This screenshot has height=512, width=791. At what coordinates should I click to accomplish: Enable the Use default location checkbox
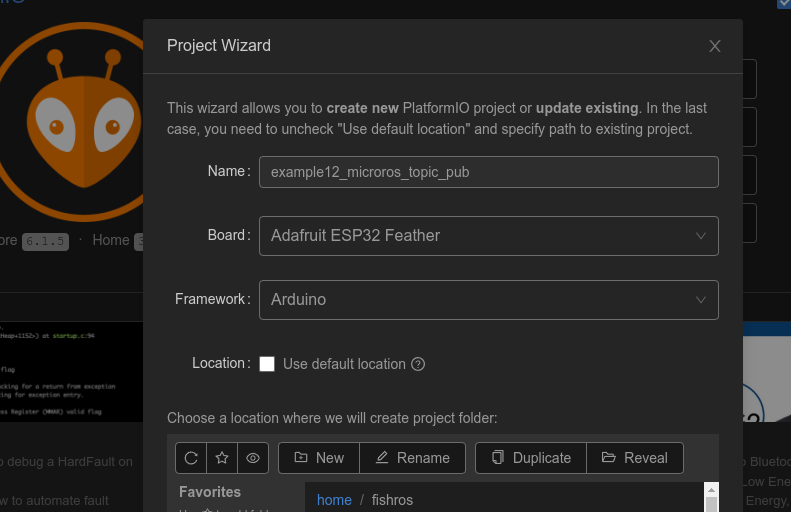tap(267, 364)
